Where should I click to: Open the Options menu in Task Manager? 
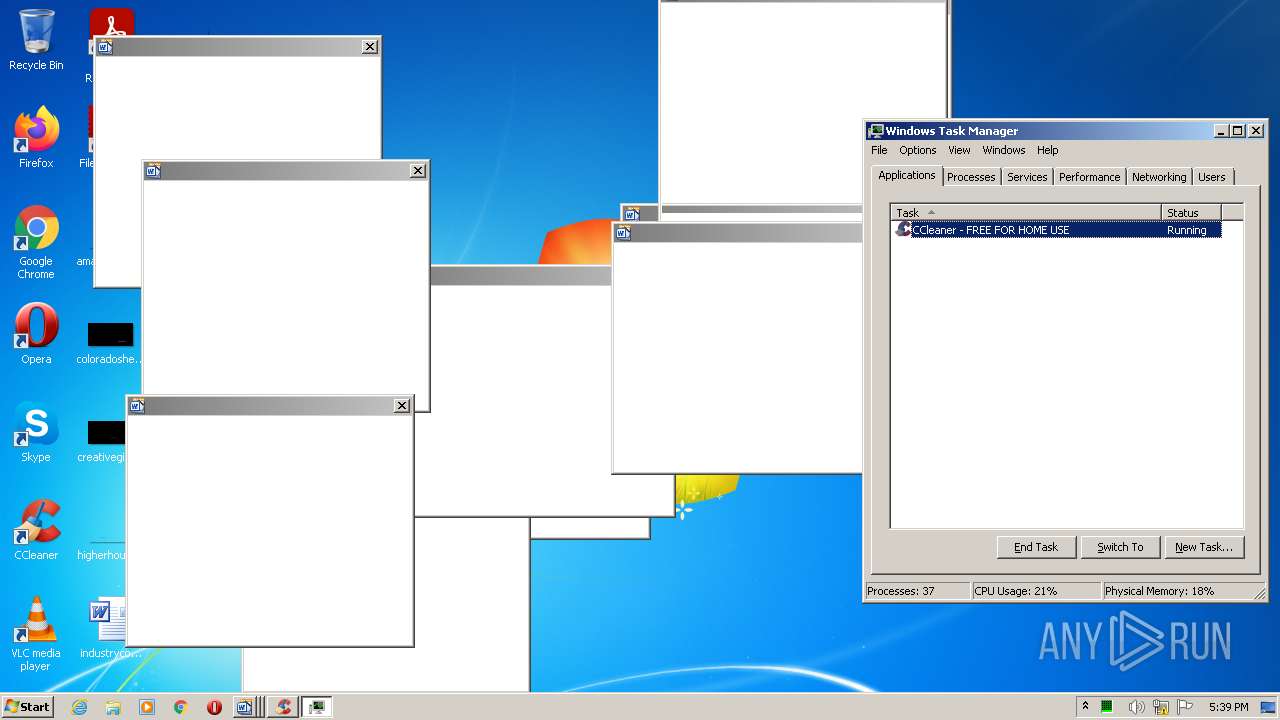click(917, 150)
